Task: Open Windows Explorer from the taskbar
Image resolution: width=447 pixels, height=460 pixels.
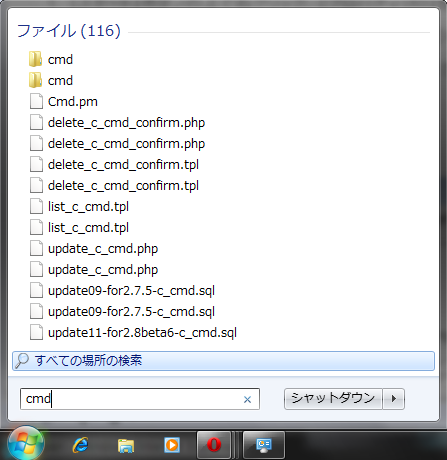Action: coord(126,445)
